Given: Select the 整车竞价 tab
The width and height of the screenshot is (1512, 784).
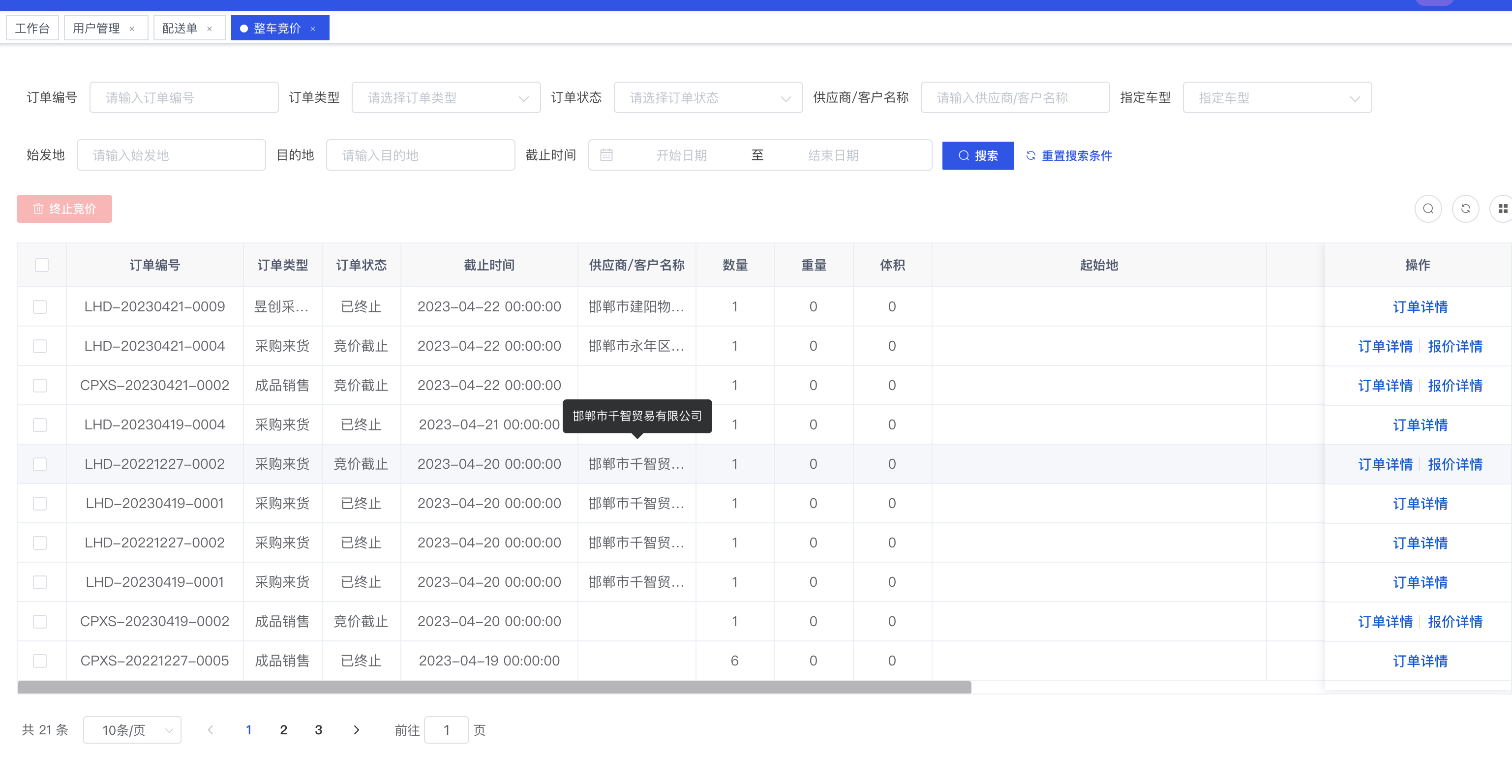Looking at the screenshot, I should [276, 28].
